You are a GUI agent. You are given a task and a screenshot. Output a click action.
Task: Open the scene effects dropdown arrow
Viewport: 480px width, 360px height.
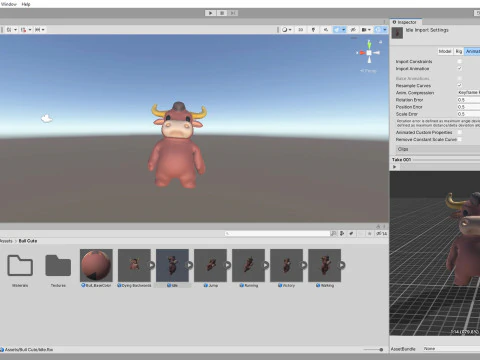pyautogui.click(x=344, y=30)
